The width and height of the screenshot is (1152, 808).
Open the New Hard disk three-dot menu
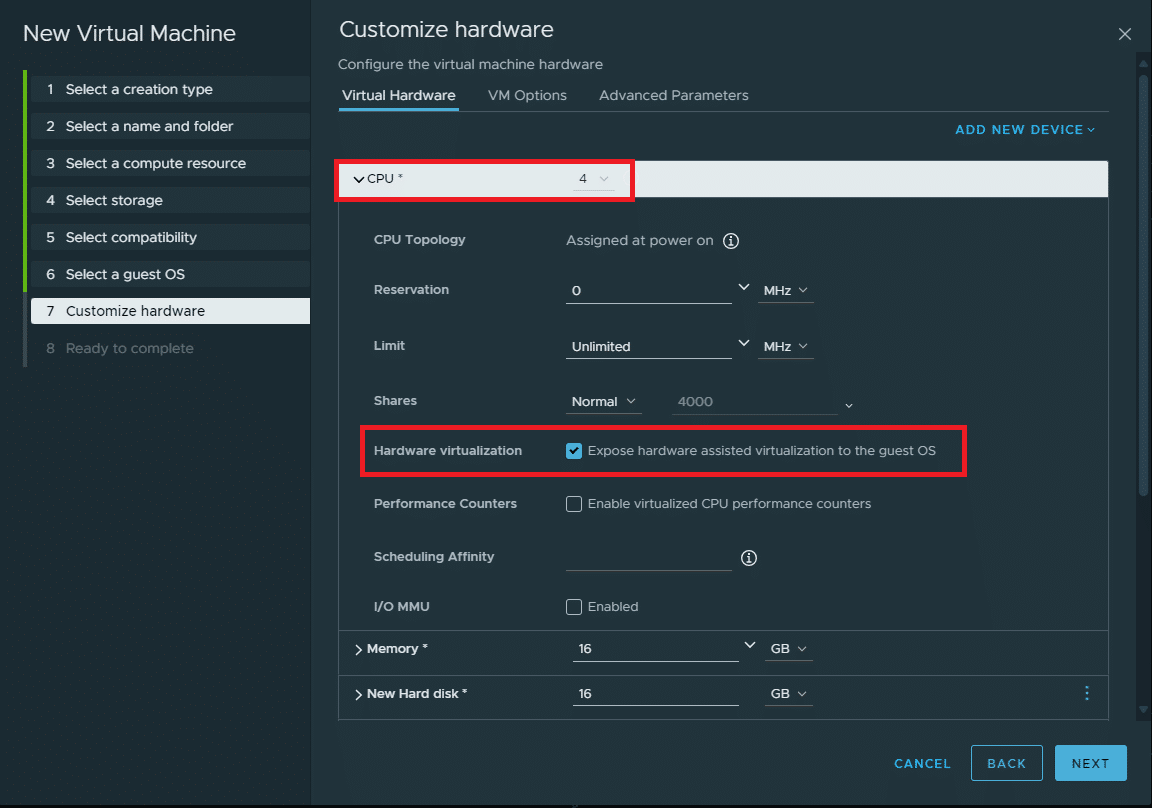(1087, 693)
